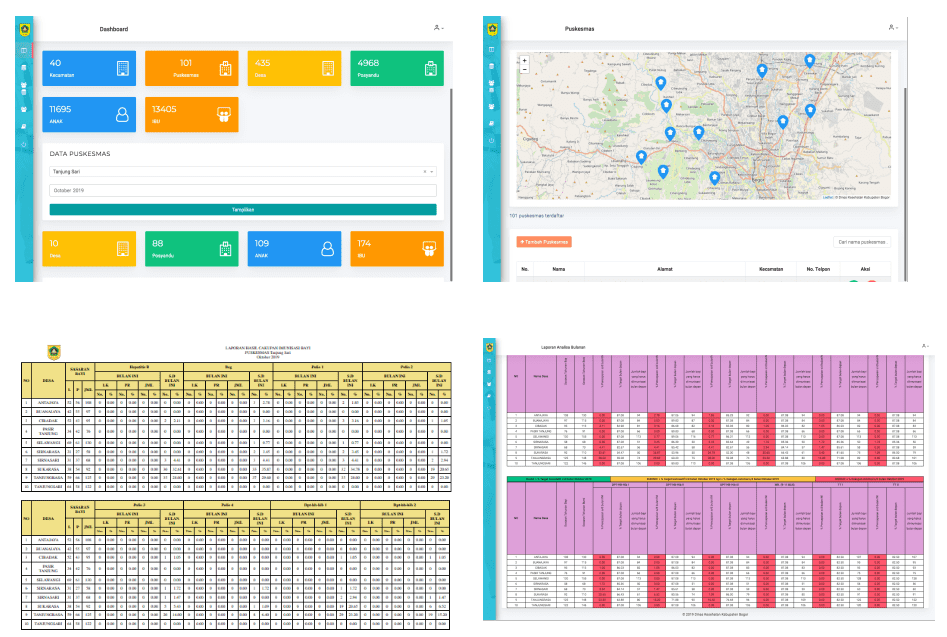Click the Hepatitis B header in the report
This screenshot has height=637, width=947.
click(139, 367)
